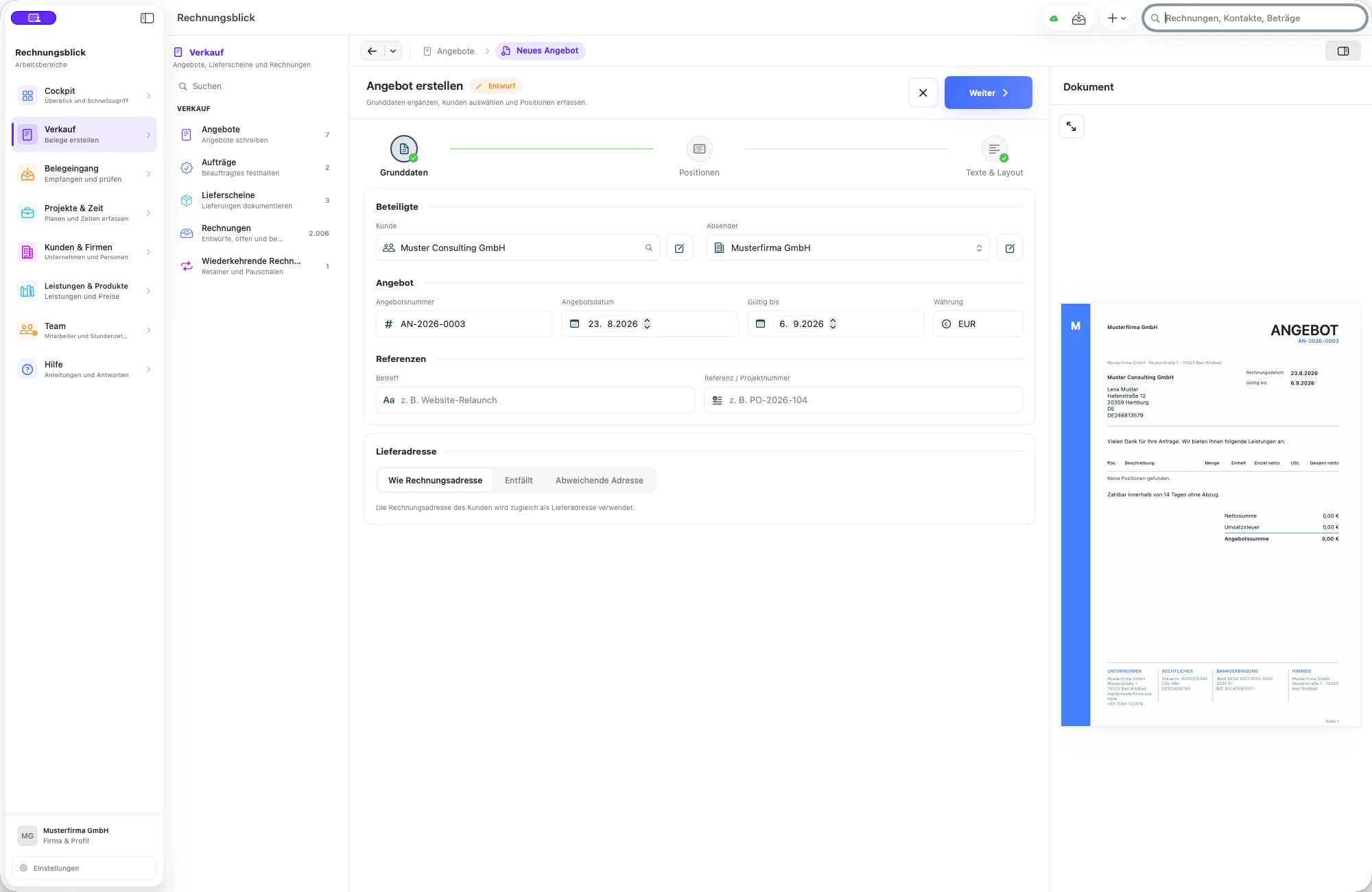Expand the Belegeingang workspace chevron
Screen dimensions: 1372x892
(148, 174)
